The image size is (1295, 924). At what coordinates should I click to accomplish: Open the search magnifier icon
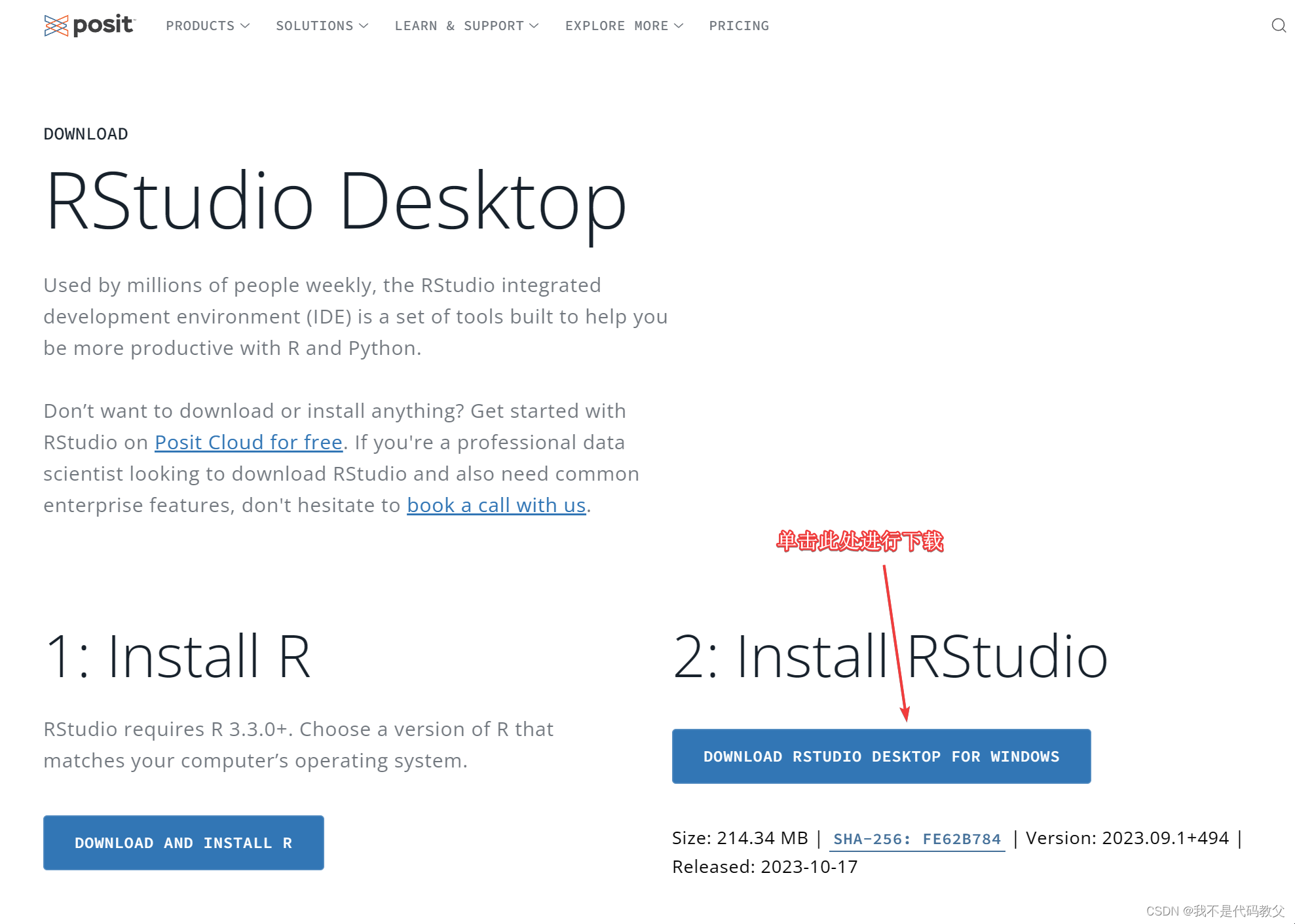pyautogui.click(x=1278, y=26)
